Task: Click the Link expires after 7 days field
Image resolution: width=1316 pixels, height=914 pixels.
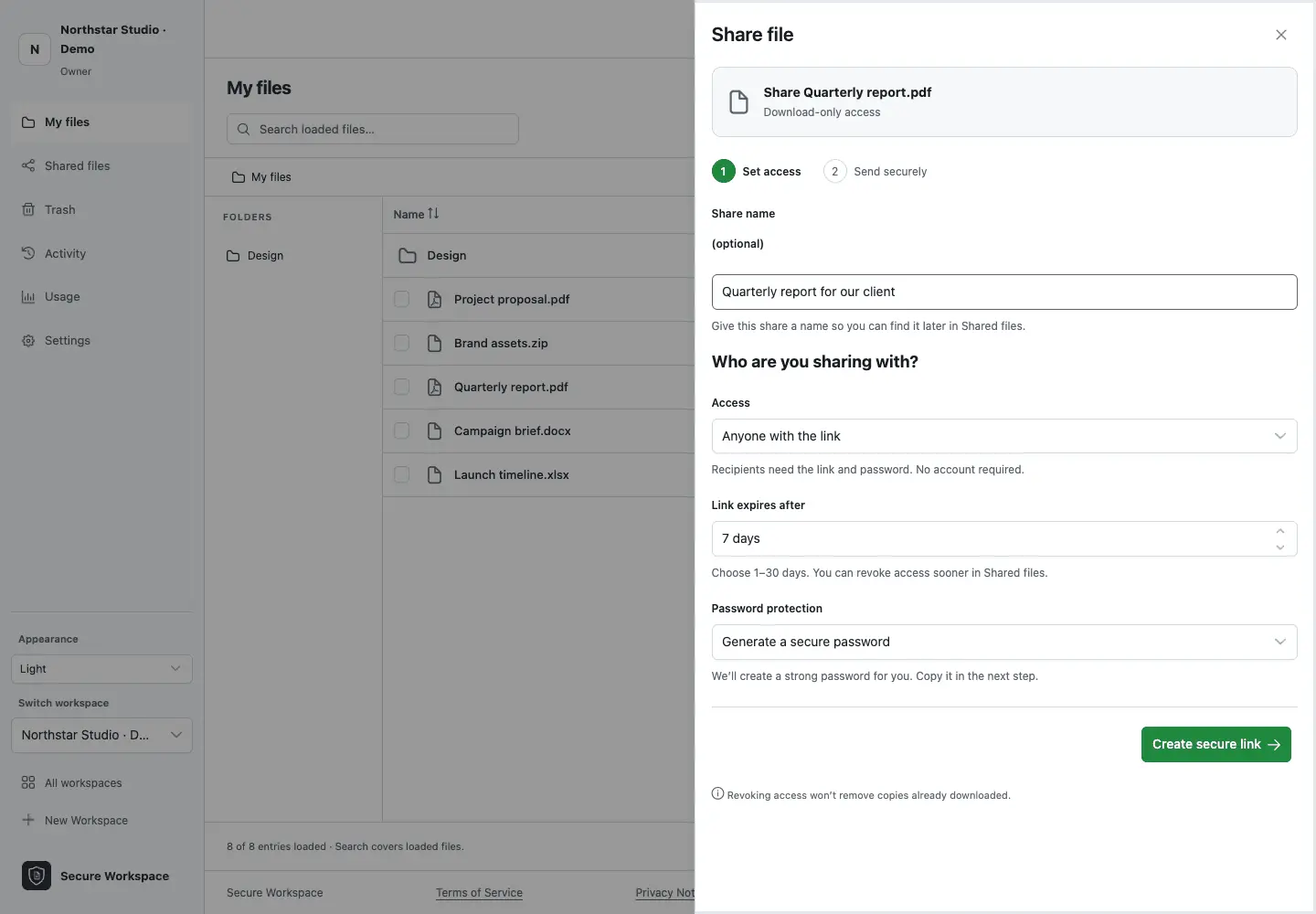Action: pos(1004,538)
